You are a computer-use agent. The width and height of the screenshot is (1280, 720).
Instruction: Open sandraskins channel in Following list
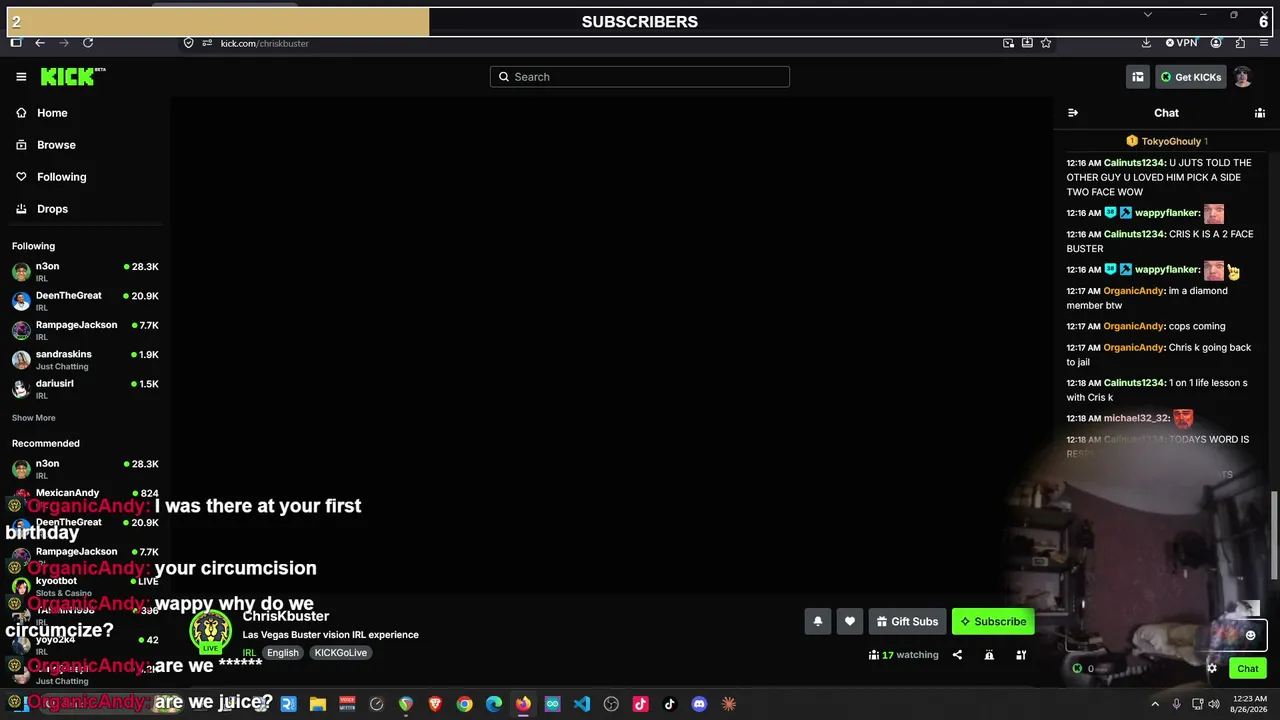(85, 359)
